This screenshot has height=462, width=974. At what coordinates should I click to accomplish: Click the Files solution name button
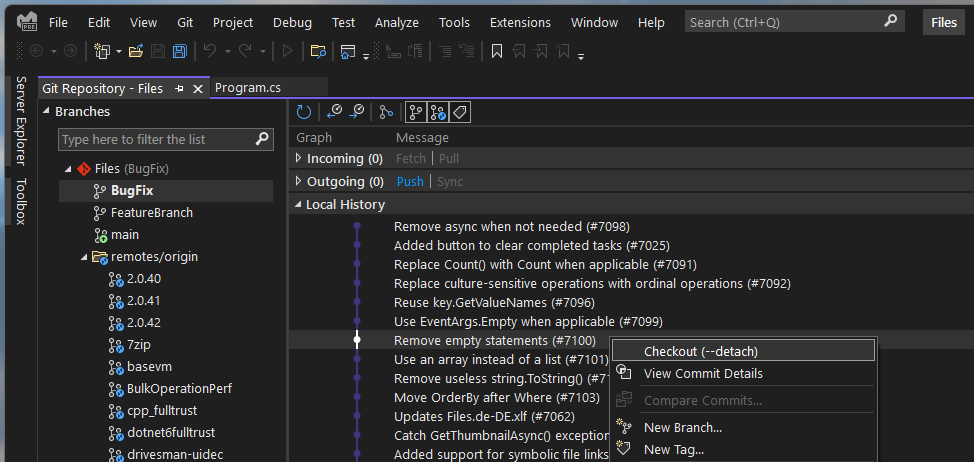[944, 22]
